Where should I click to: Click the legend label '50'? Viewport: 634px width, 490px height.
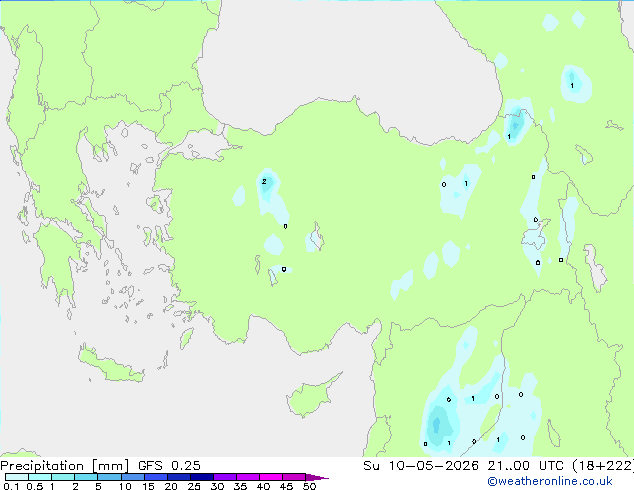tap(309, 486)
